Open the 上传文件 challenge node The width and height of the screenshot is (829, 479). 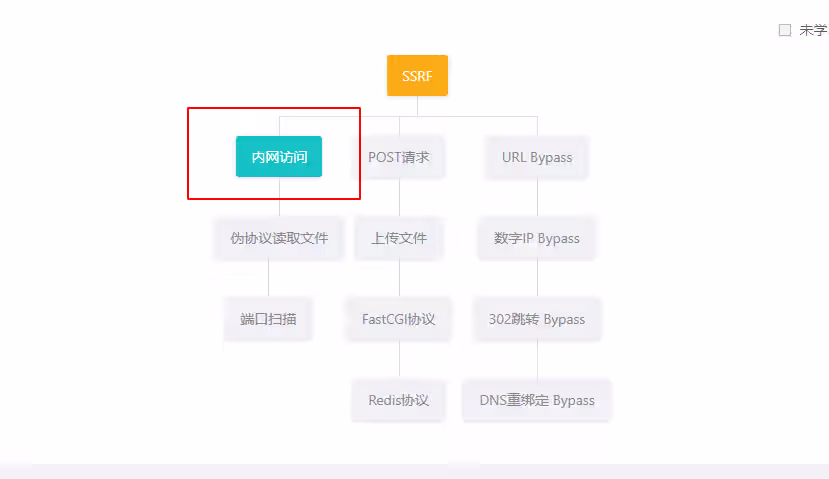(x=399, y=238)
